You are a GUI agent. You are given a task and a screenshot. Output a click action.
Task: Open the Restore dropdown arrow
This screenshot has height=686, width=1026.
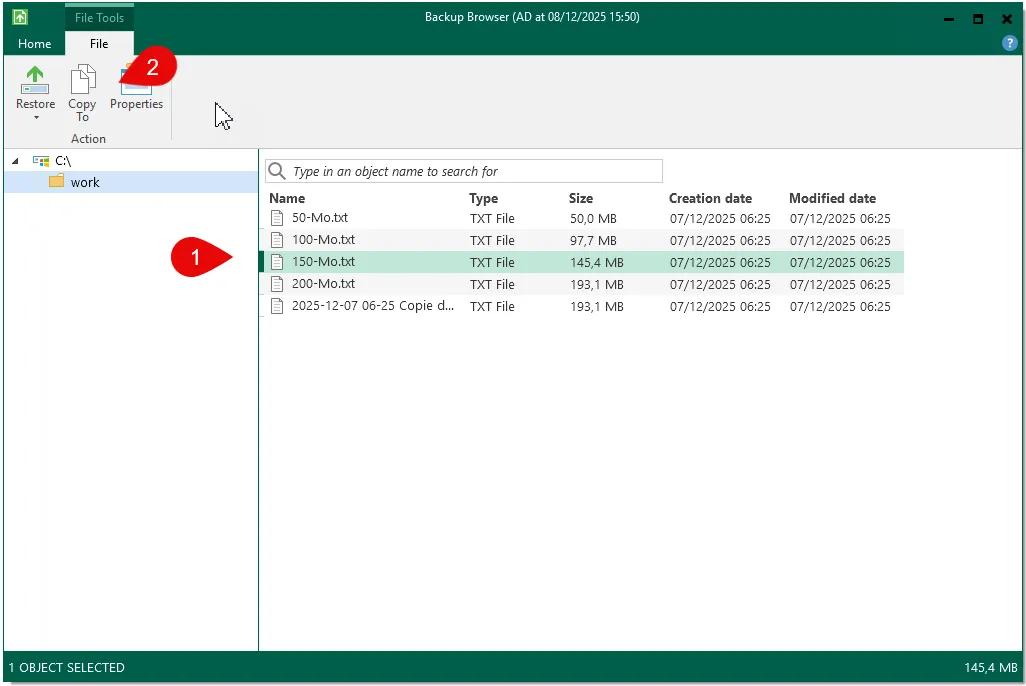35,118
